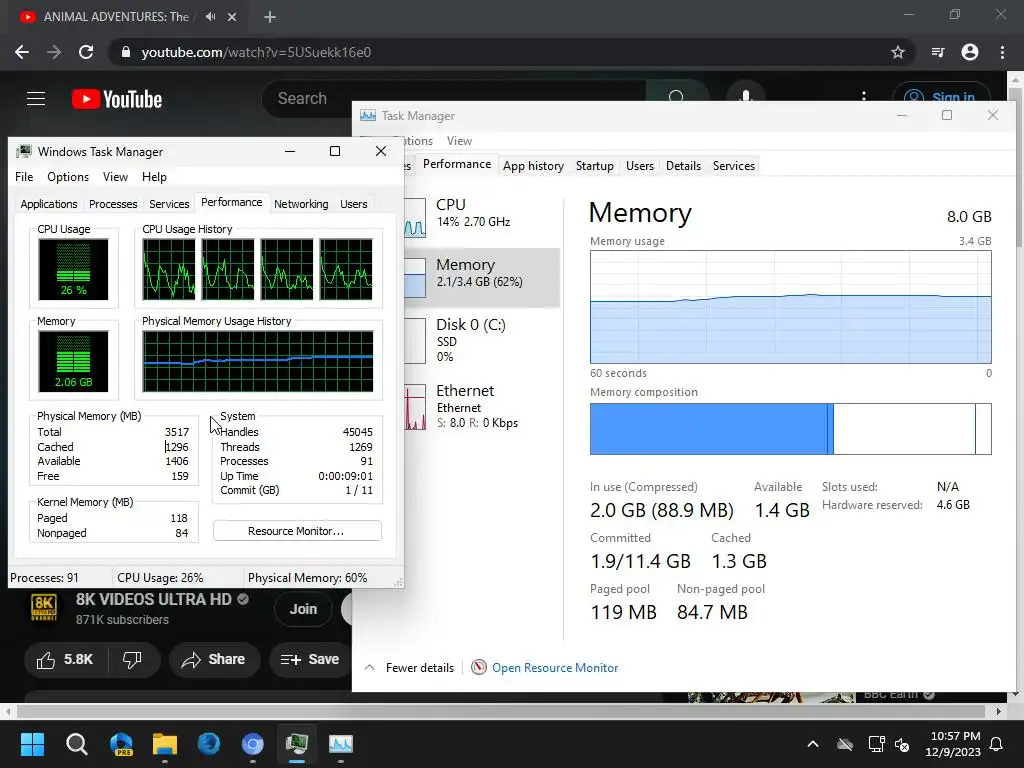1024x768 pixels.
Task: Click the YouTube logo
Action: [117, 99]
